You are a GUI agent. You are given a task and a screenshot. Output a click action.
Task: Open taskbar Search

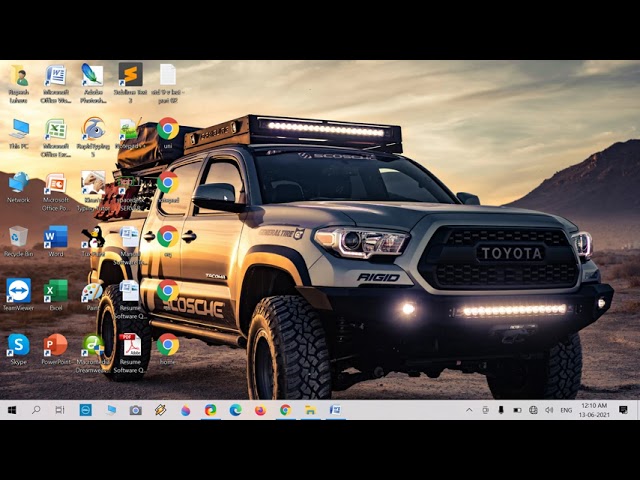pos(36,409)
